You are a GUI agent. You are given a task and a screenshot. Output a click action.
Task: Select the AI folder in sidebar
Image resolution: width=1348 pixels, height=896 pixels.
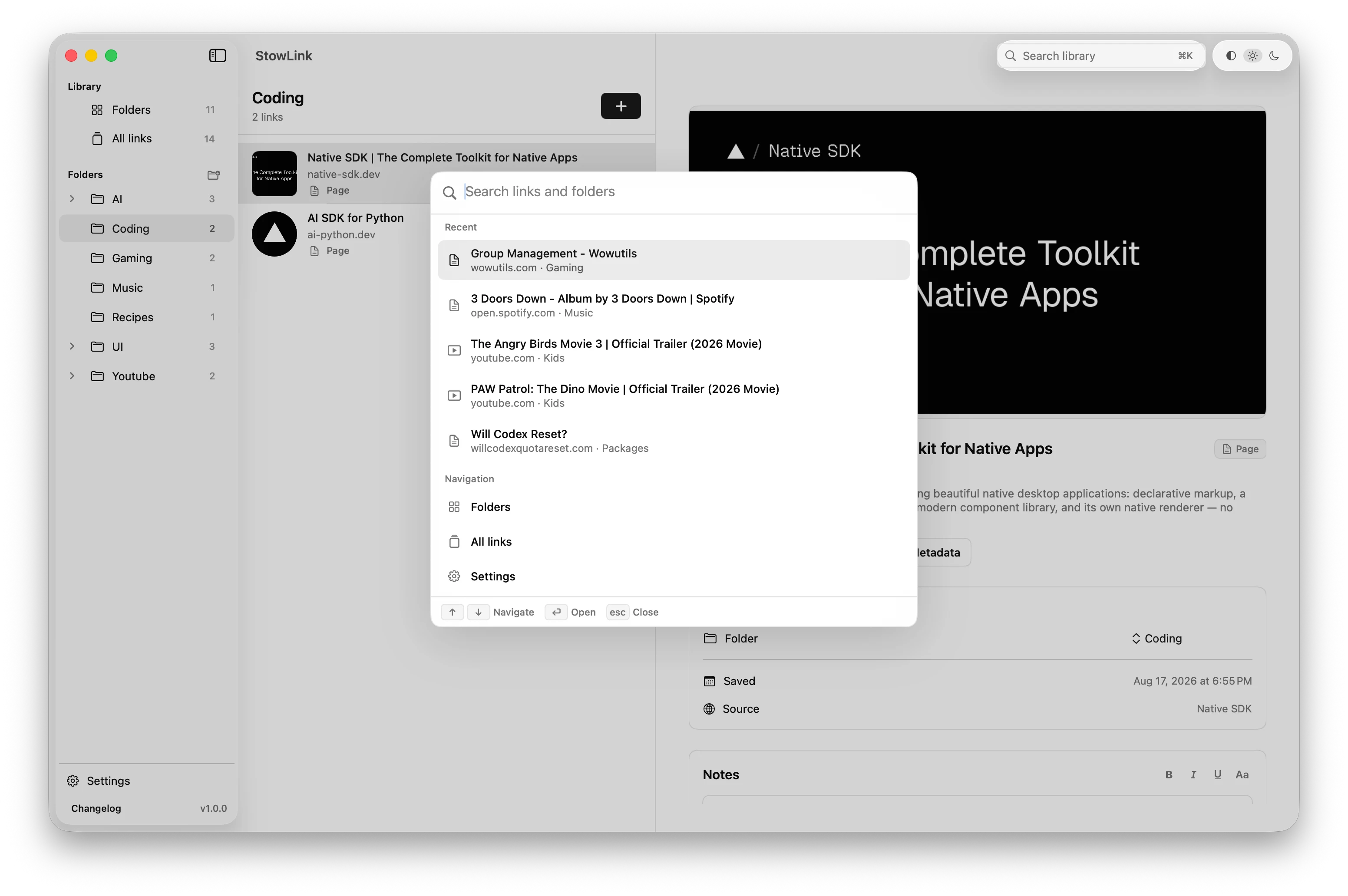tap(146, 199)
